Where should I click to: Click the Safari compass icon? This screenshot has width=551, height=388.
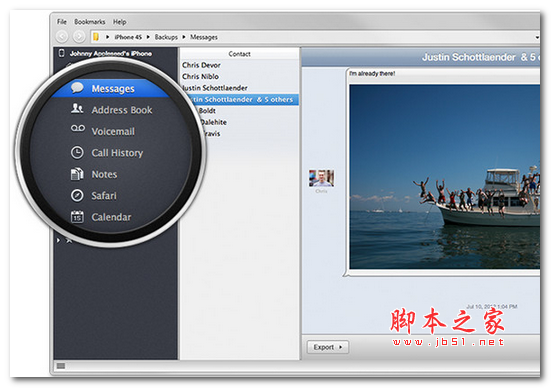coord(77,195)
